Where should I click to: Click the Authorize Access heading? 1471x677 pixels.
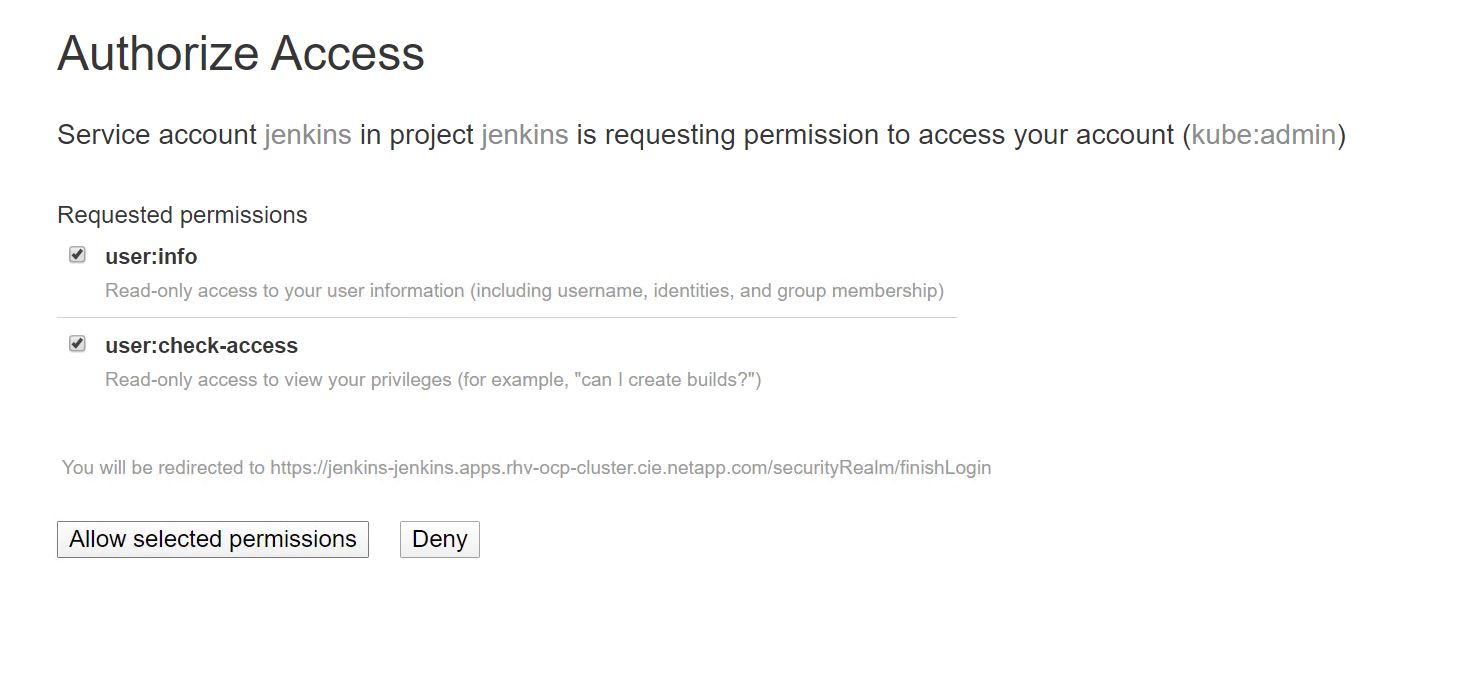[241, 53]
